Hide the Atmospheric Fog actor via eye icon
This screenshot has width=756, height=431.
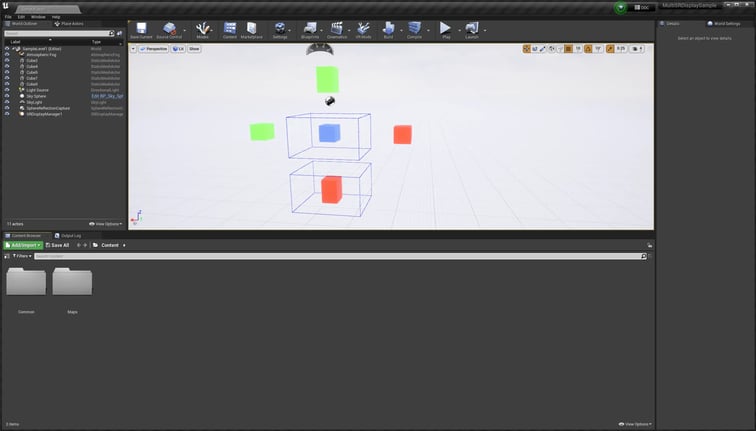[x=7, y=54]
